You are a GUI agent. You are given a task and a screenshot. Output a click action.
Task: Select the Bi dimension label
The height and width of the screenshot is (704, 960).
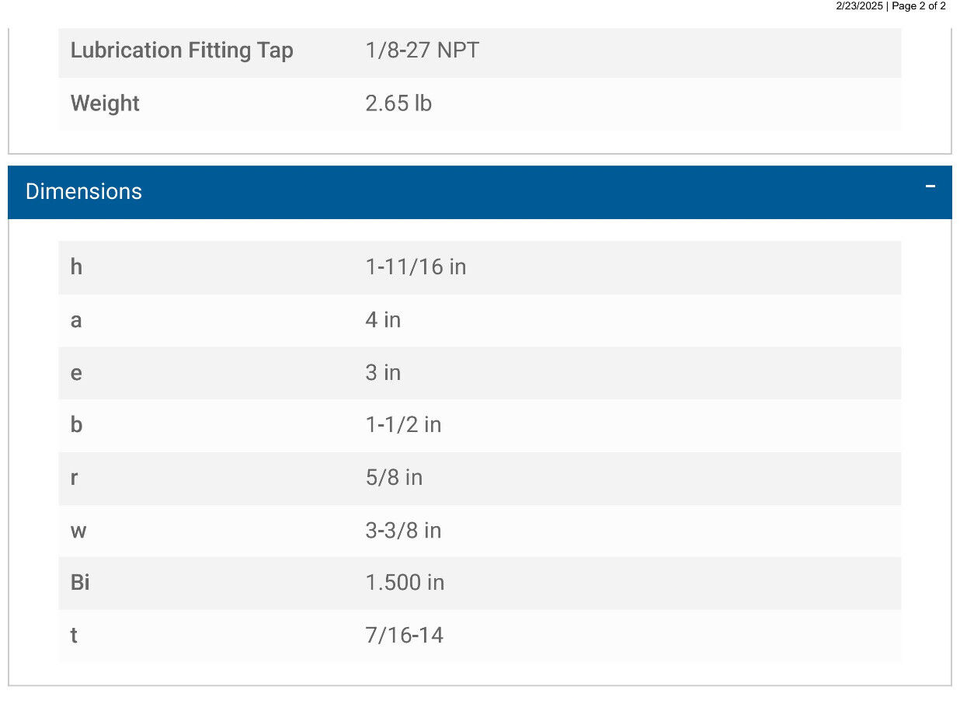point(80,582)
